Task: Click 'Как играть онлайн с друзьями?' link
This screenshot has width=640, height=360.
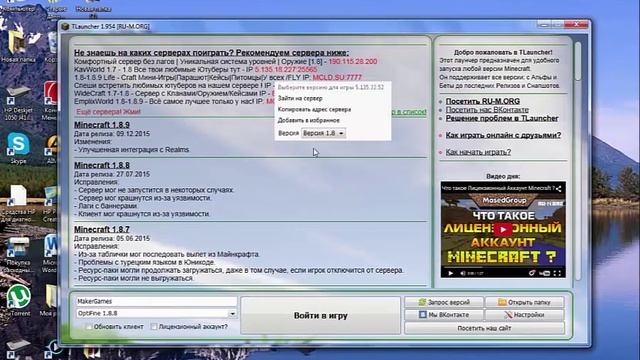Action: coord(503,135)
